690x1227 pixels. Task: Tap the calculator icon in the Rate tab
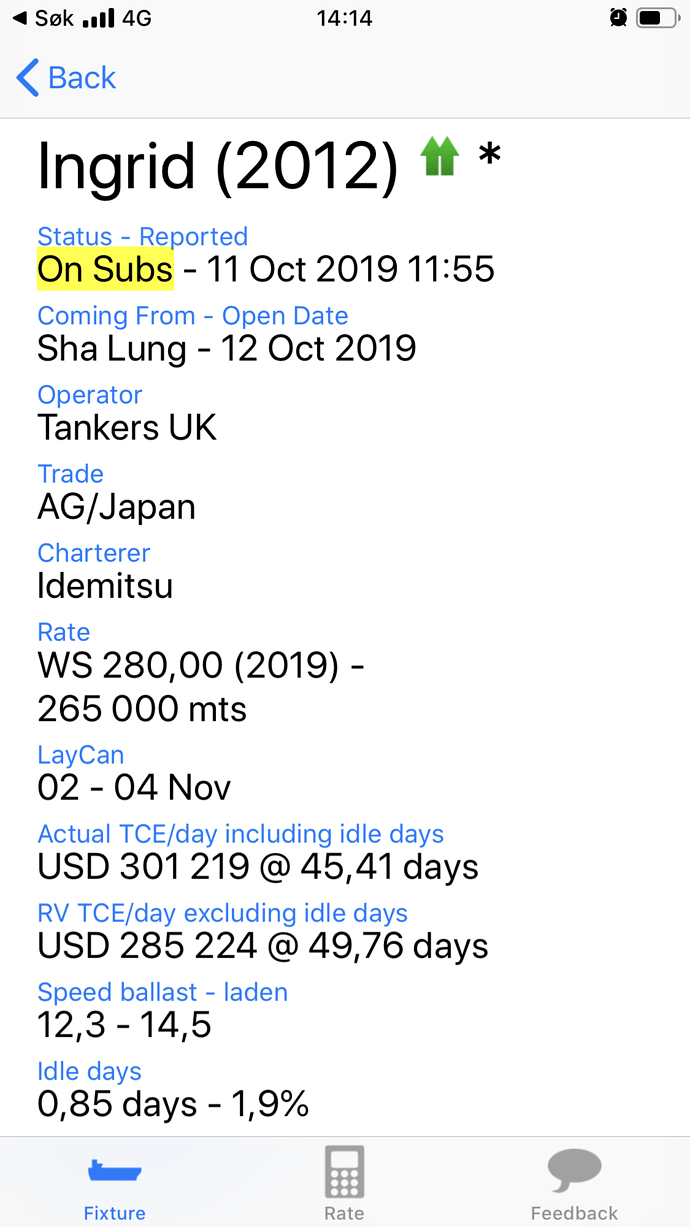pyautogui.click(x=344, y=1171)
